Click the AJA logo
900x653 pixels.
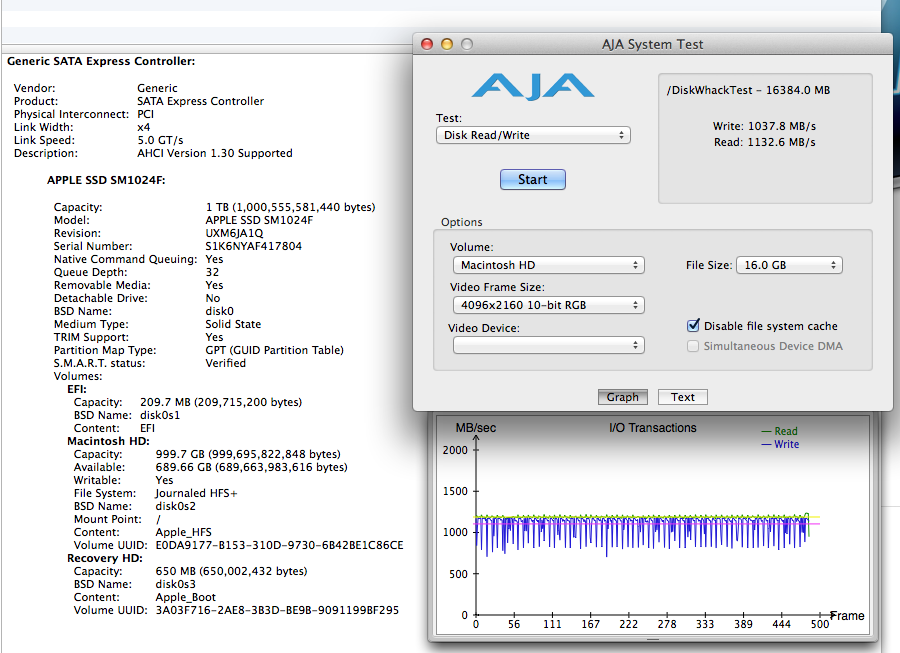click(533, 85)
